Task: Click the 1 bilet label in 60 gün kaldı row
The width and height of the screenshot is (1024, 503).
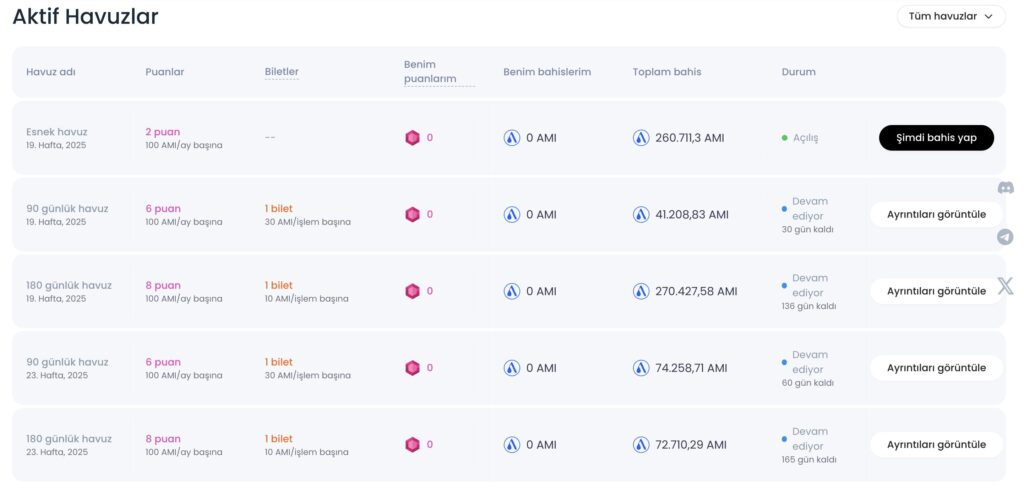Action: pos(278,362)
